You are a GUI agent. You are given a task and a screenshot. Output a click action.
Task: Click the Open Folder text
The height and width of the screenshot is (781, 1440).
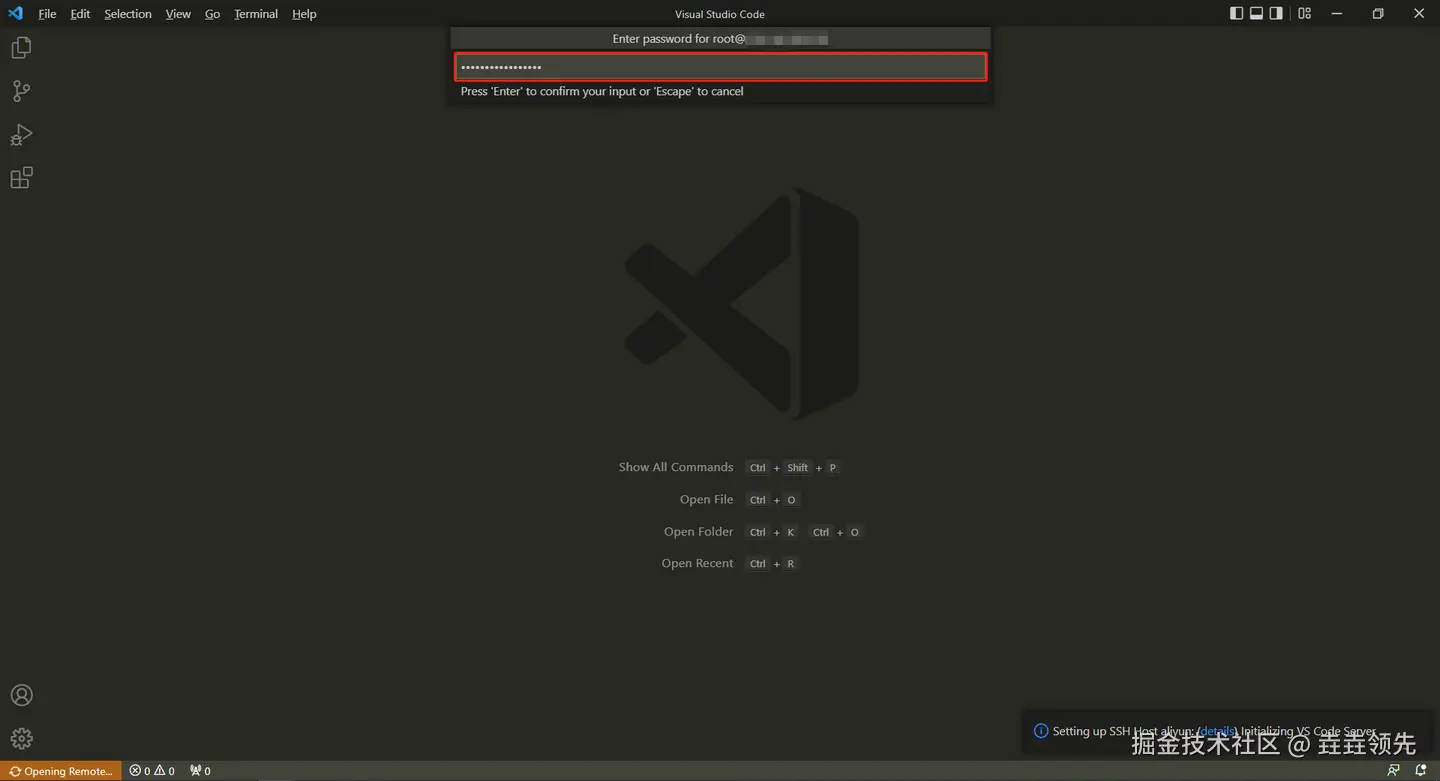(699, 531)
